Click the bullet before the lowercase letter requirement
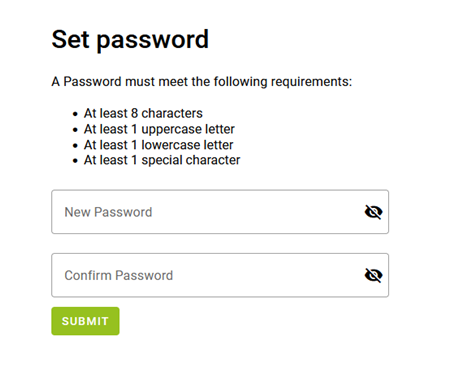This screenshot has height=372, width=464. pos(75,146)
